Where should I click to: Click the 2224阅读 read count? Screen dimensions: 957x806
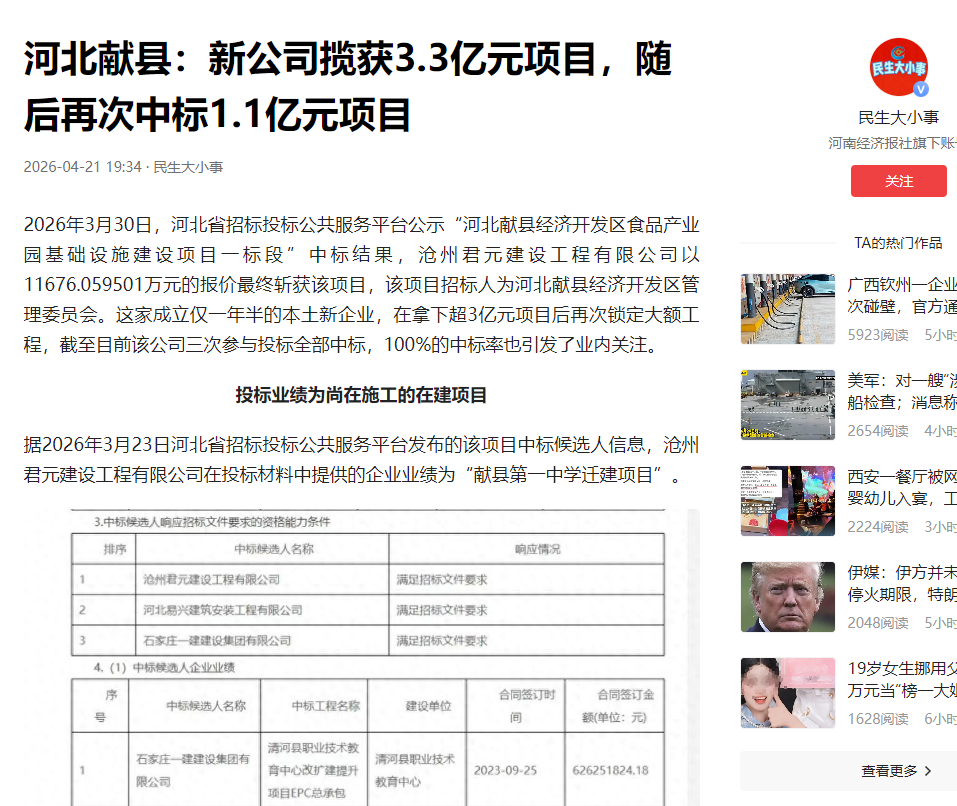(878, 527)
